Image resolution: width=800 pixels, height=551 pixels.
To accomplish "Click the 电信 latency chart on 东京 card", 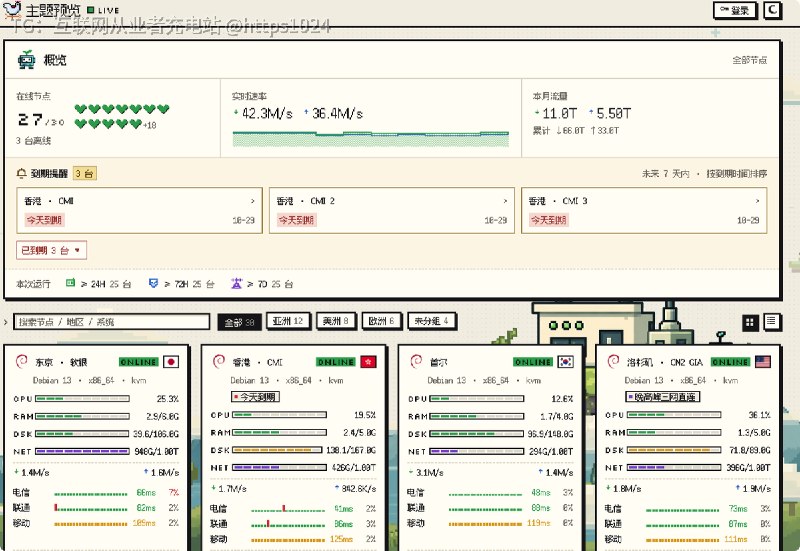I will tap(90, 493).
